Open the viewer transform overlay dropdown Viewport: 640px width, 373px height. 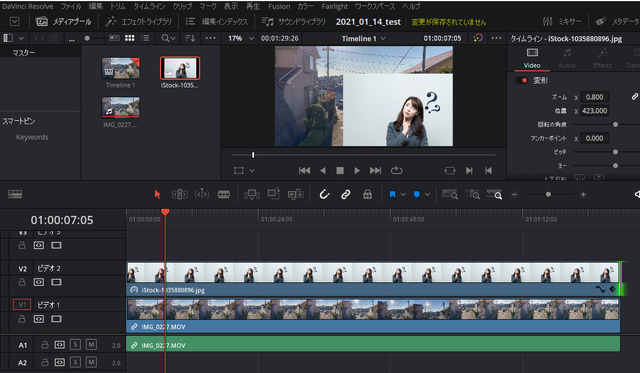pos(252,171)
